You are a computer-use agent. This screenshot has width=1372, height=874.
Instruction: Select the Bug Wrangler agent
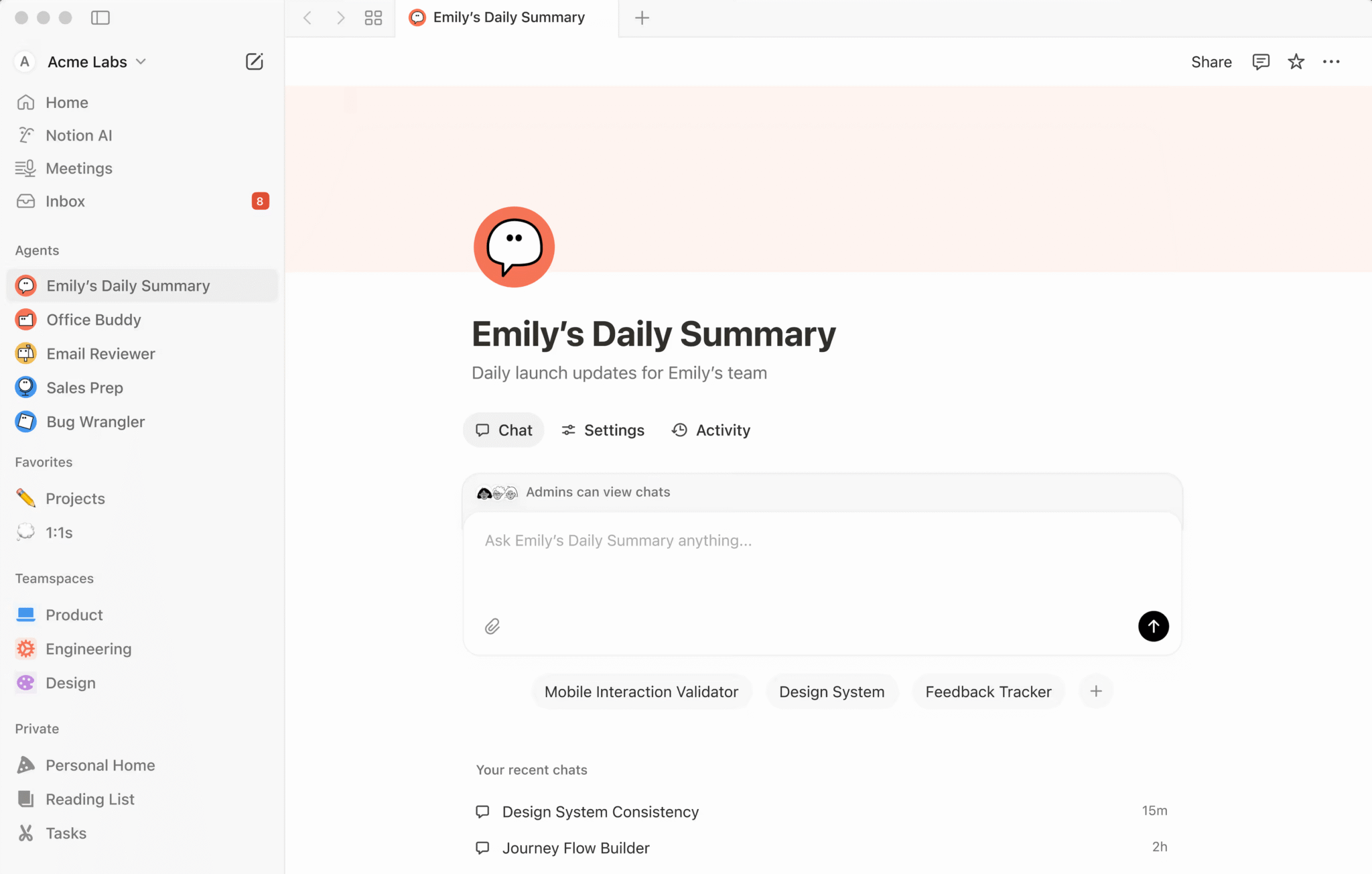click(95, 422)
